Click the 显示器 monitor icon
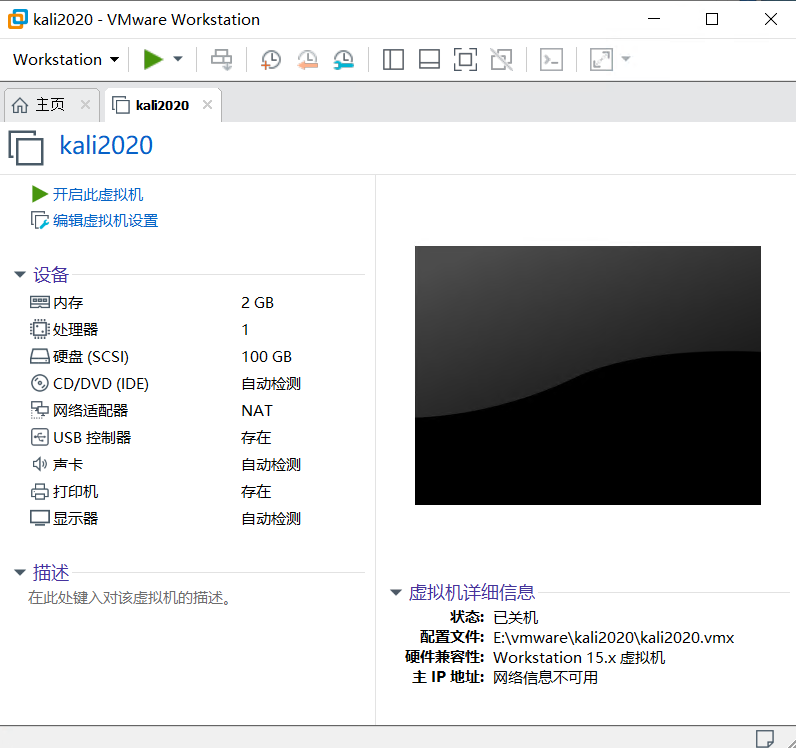The height and width of the screenshot is (748, 796). point(40,518)
